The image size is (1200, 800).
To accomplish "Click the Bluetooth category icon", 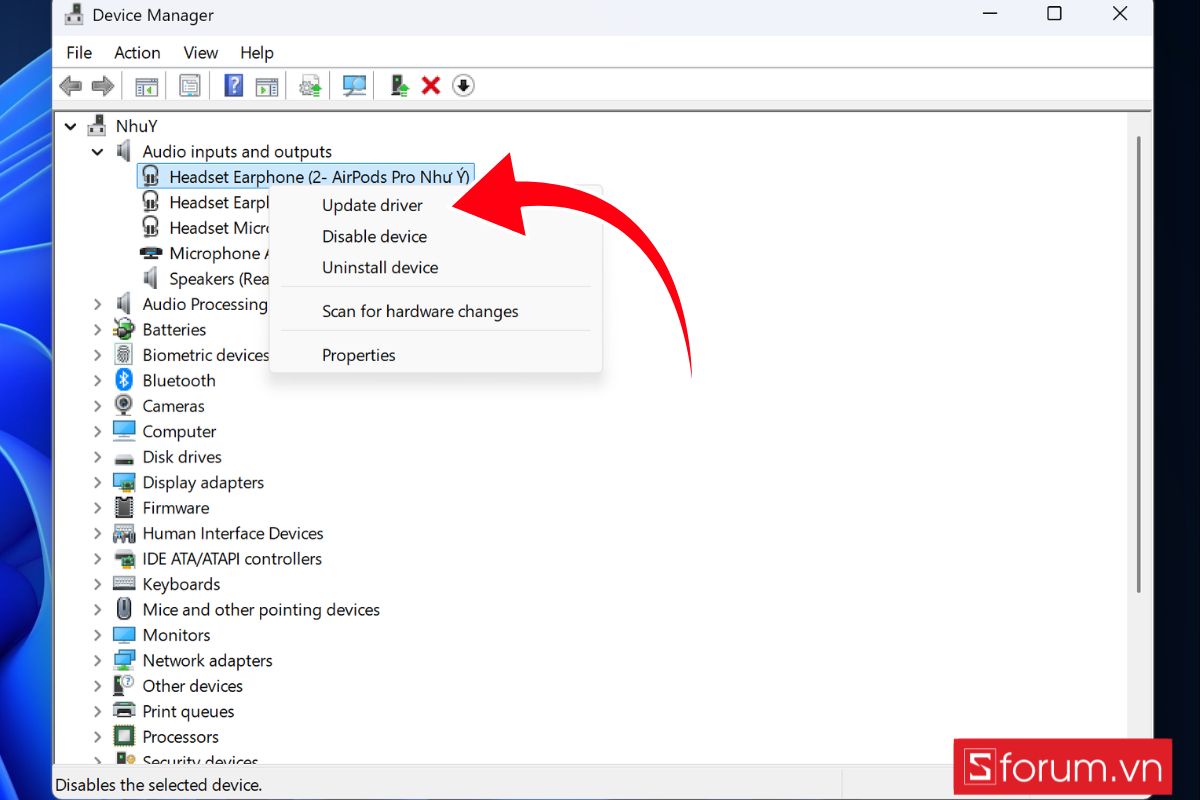I will point(124,380).
